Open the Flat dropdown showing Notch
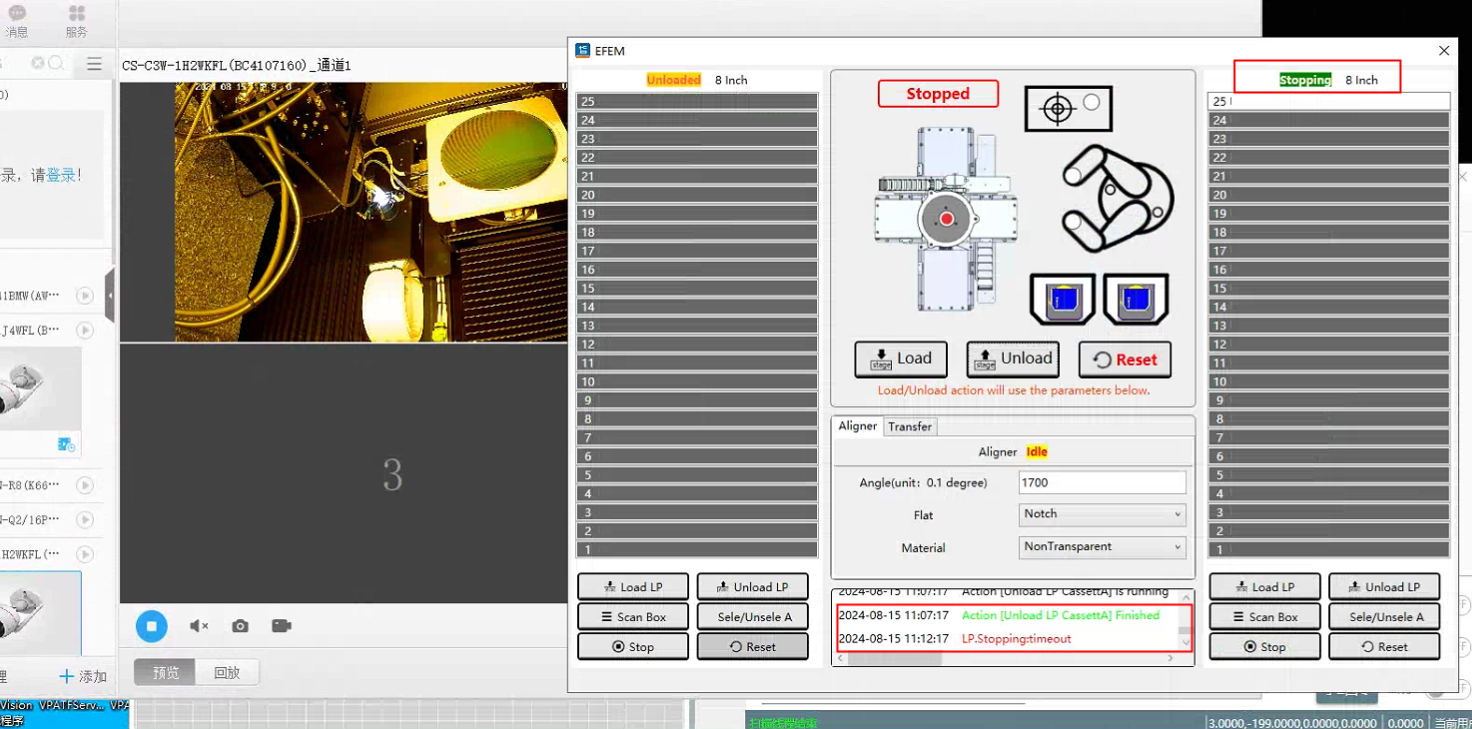 [x=1102, y=514]
